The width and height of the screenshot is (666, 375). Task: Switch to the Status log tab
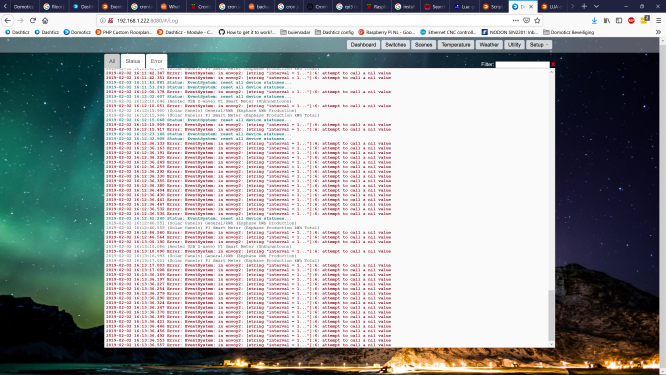tap(133, 61)
